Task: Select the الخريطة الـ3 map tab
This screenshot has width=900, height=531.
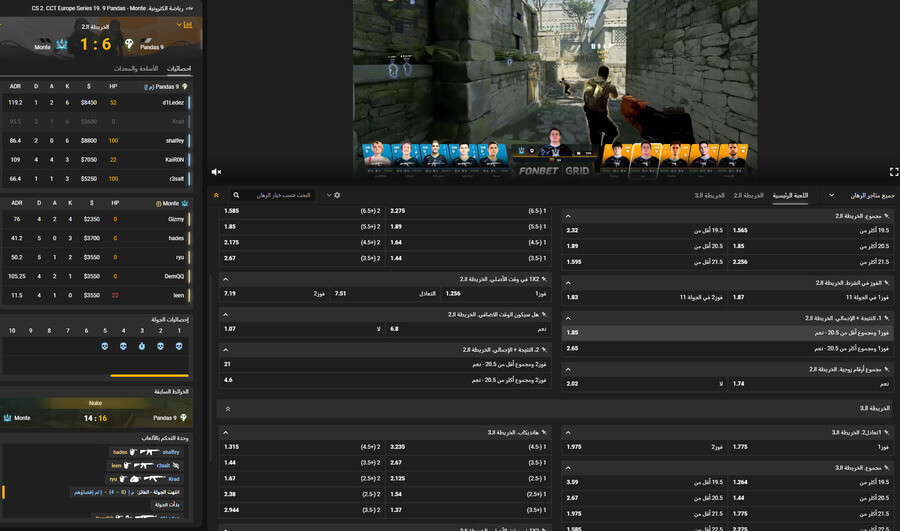Action: tap(709, 196)
